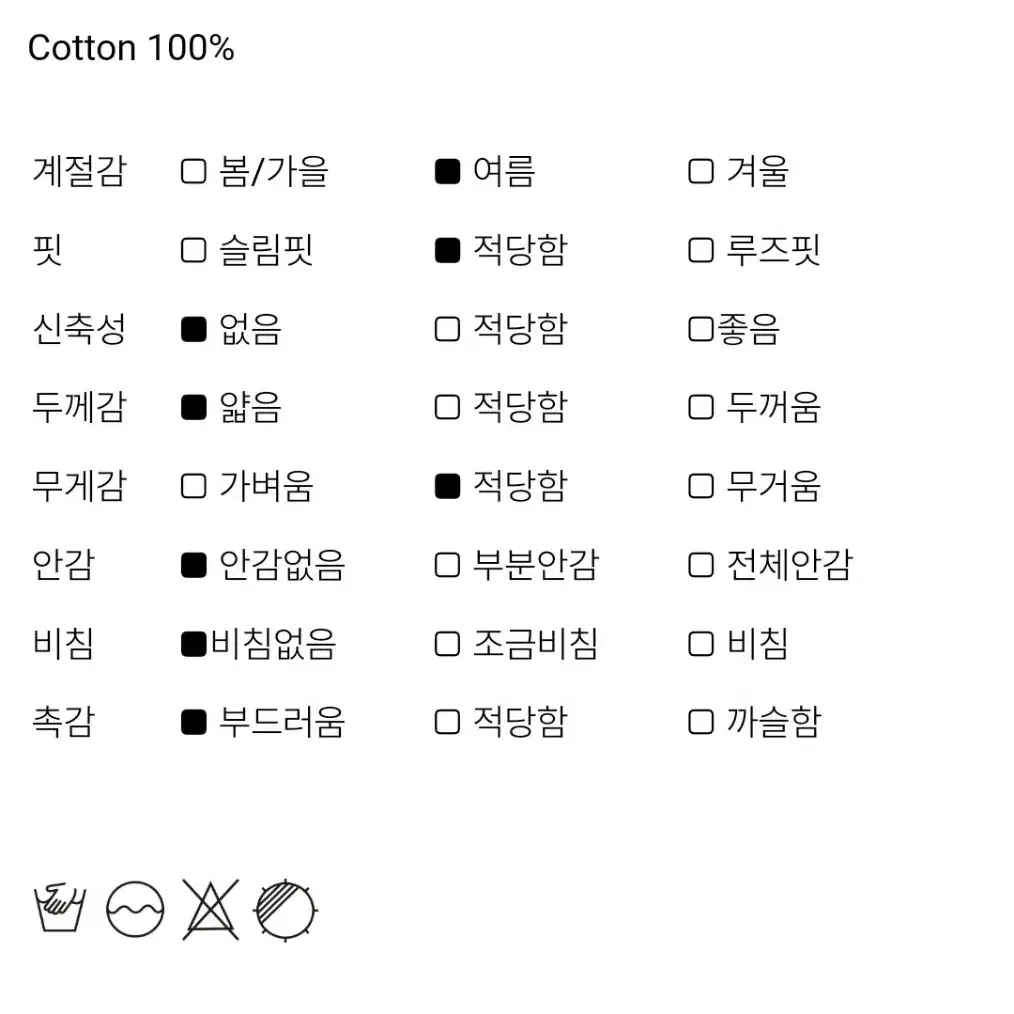
Task: Click the crossed-out triangle no-bleach icon
Action: tap(211, 909)
